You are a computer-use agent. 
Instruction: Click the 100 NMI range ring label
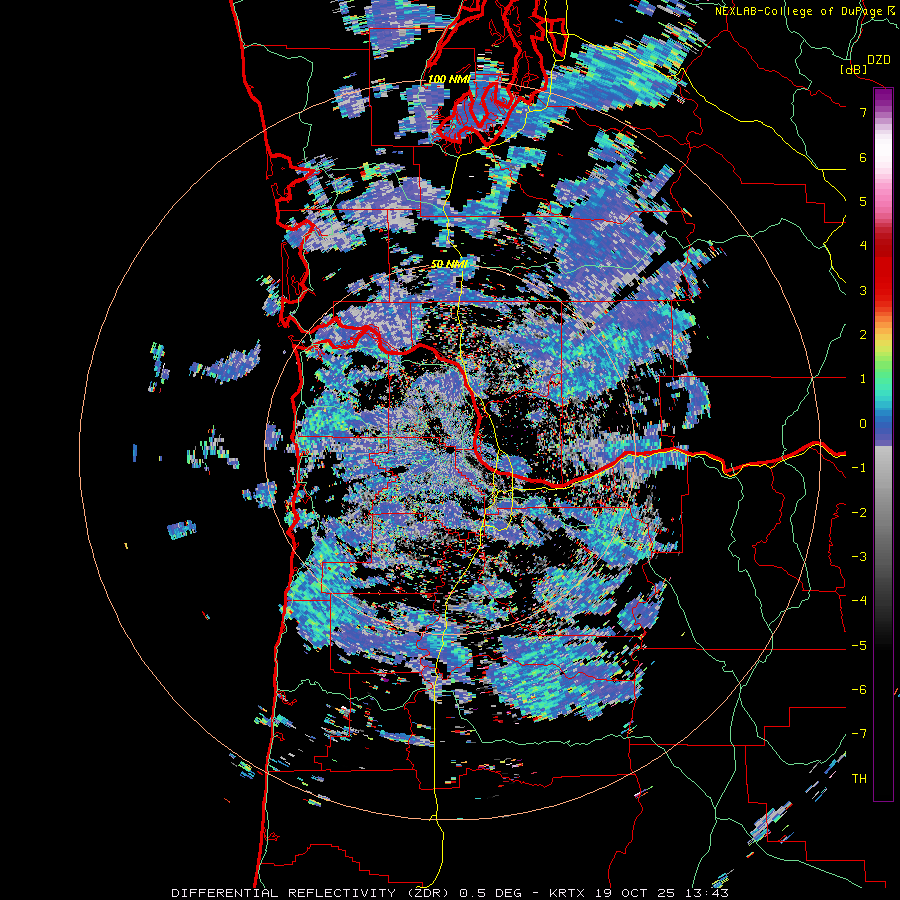[x=449, y=79]
